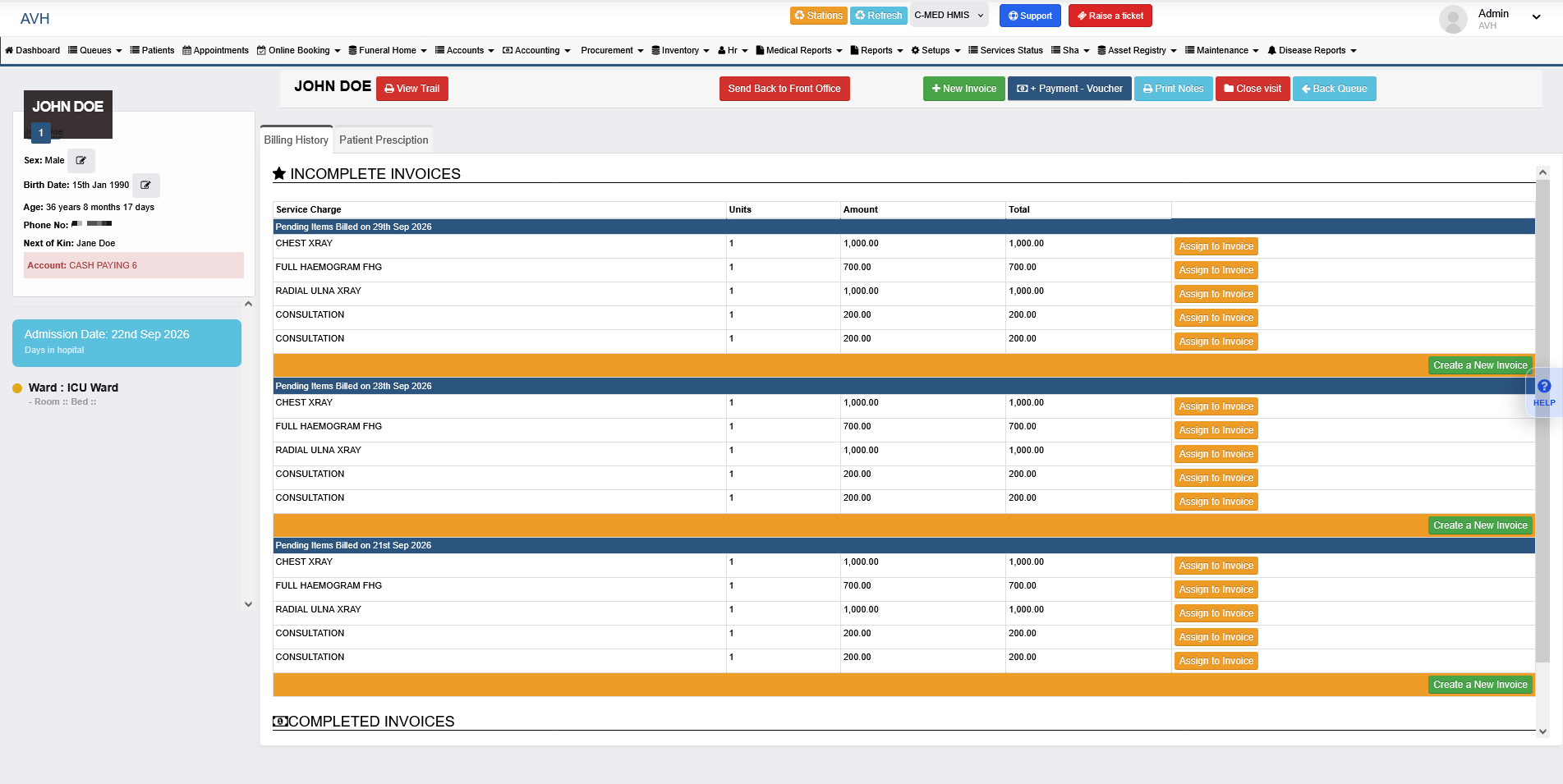Screen dimensions: 1563x784
Task: Go to the Dashboard home item
Action: (x=33, y=50)
